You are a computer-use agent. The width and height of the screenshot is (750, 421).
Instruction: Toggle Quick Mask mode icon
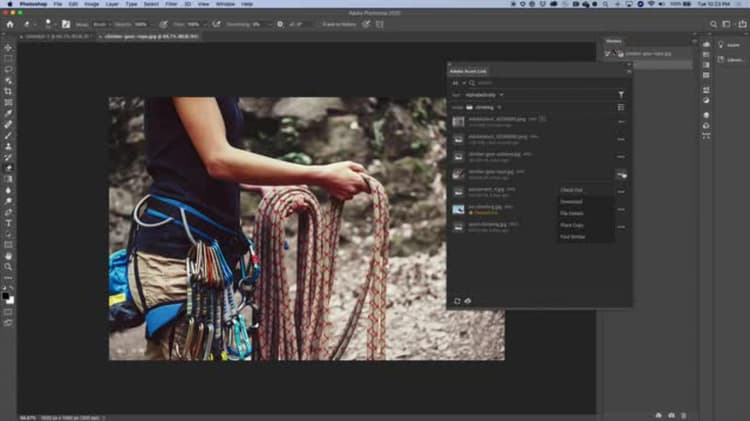pyautogui.click(x=8, y=312)
